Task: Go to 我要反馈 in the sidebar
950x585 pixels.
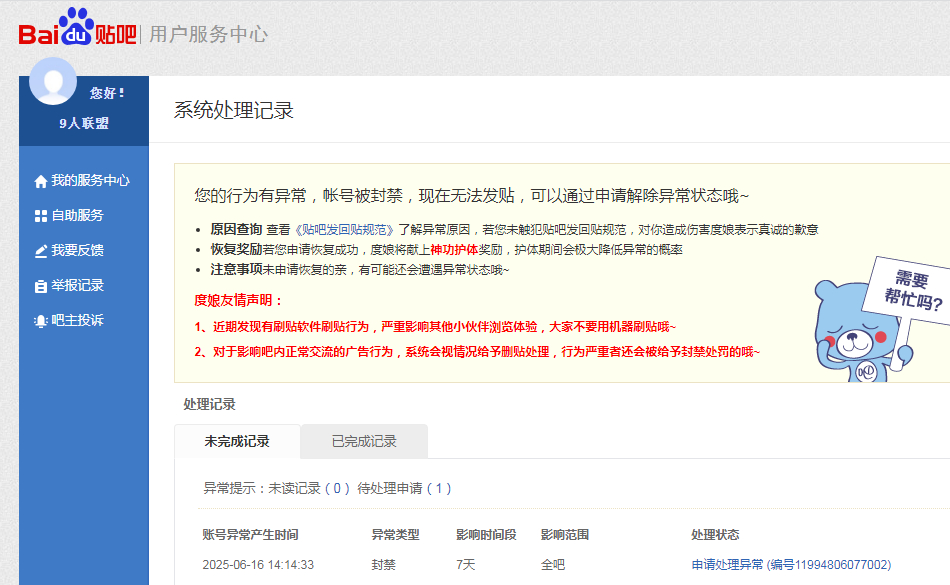Action: click(78, 251)
